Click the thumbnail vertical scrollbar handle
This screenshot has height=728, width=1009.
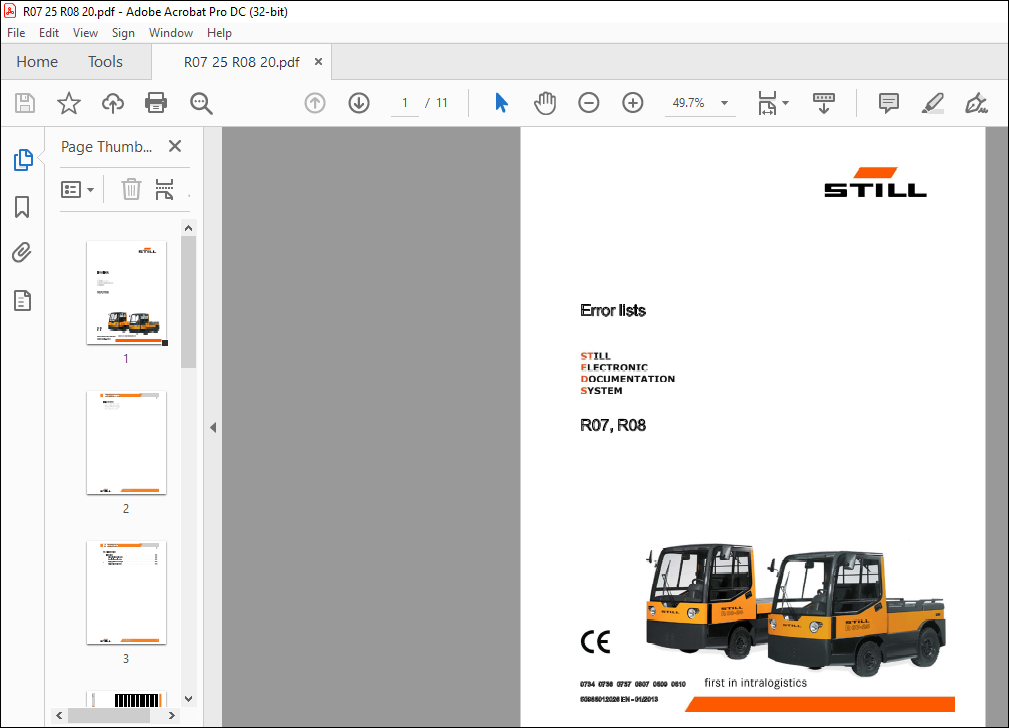pos(189,302)
